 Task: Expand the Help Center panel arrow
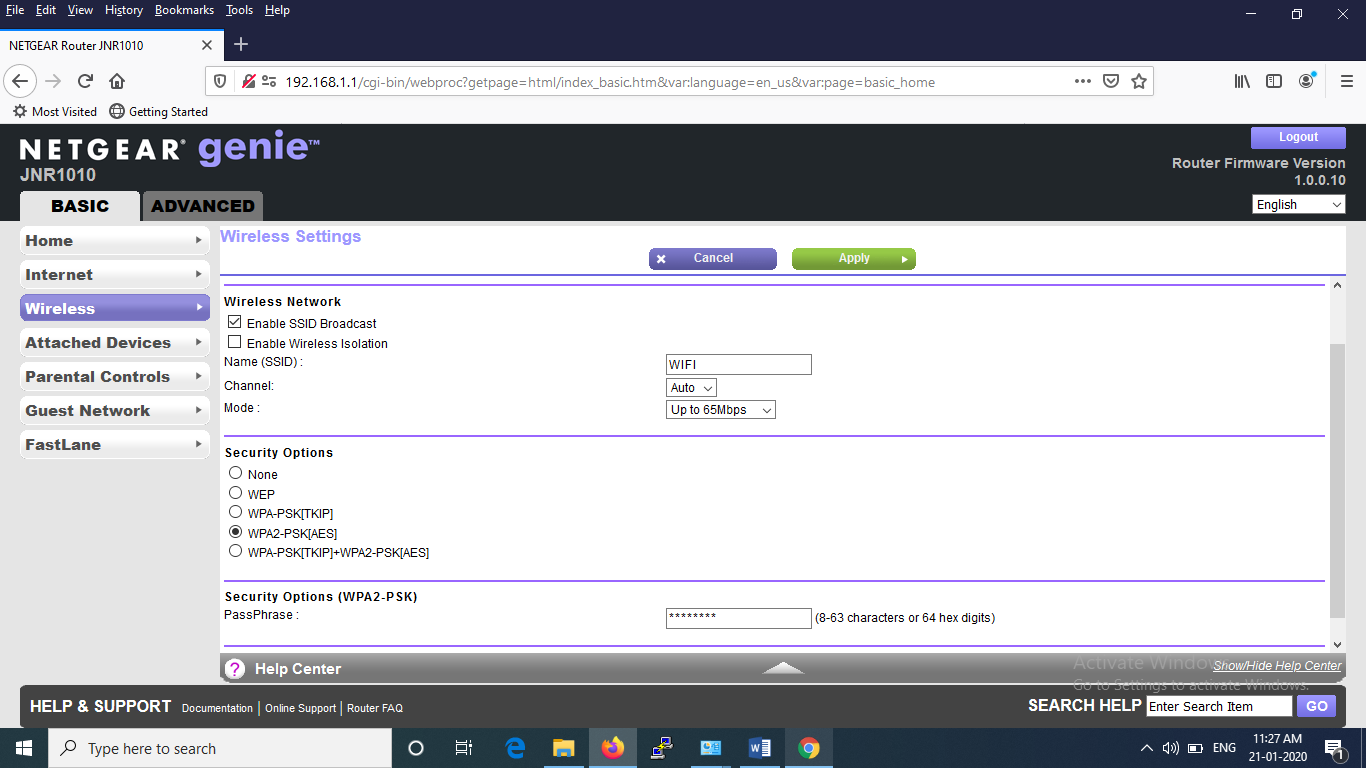783,668
